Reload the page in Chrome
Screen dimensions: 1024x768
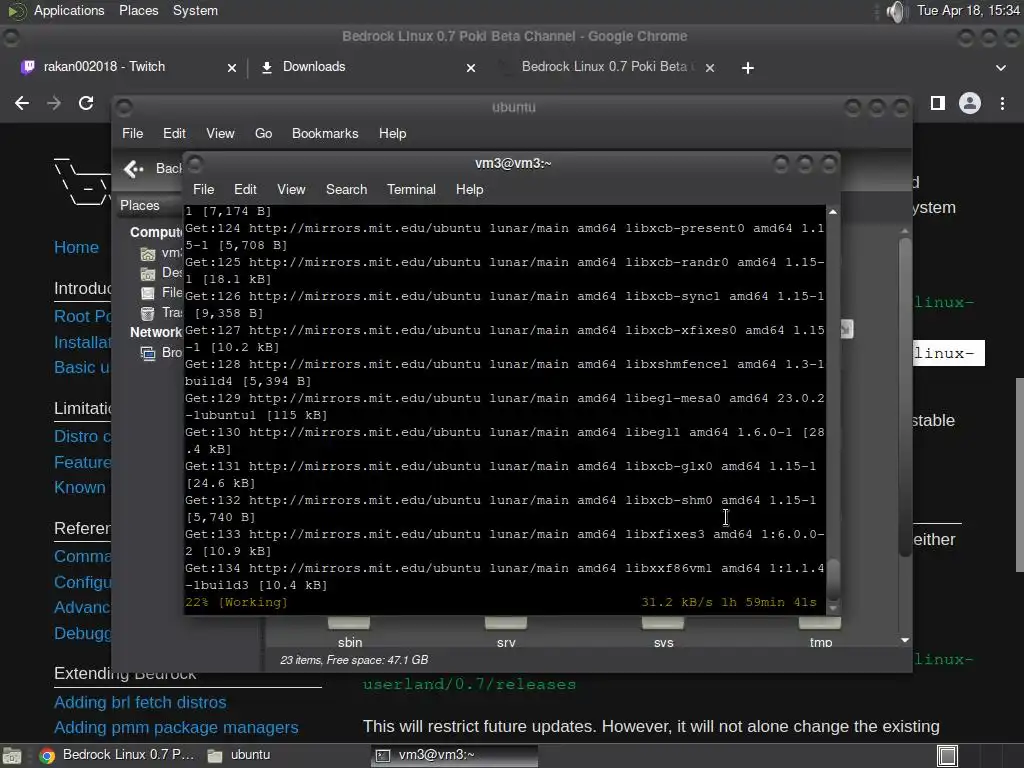click(x=86, y=103)
